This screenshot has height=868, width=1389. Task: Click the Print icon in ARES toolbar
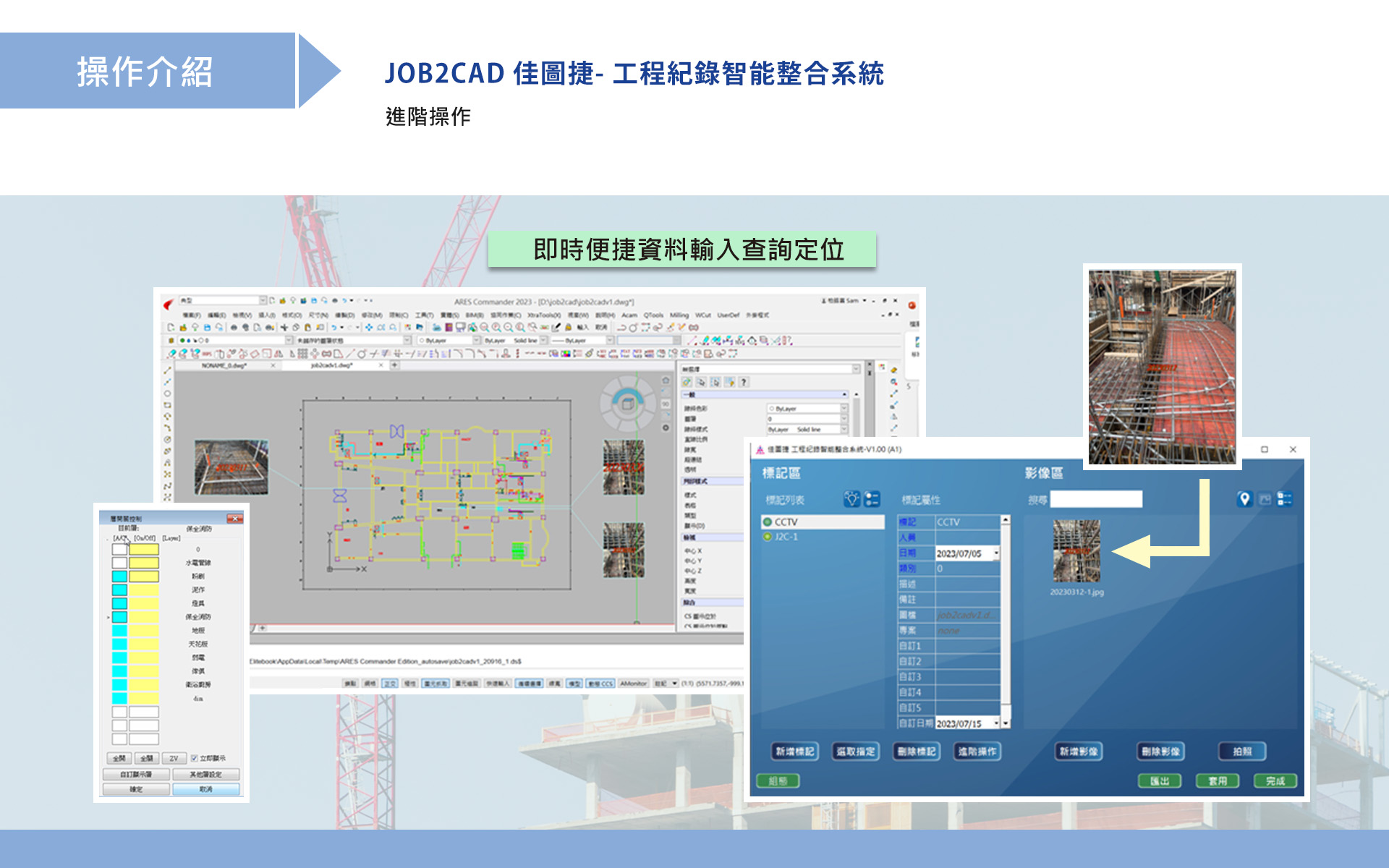tap(234, 328)
